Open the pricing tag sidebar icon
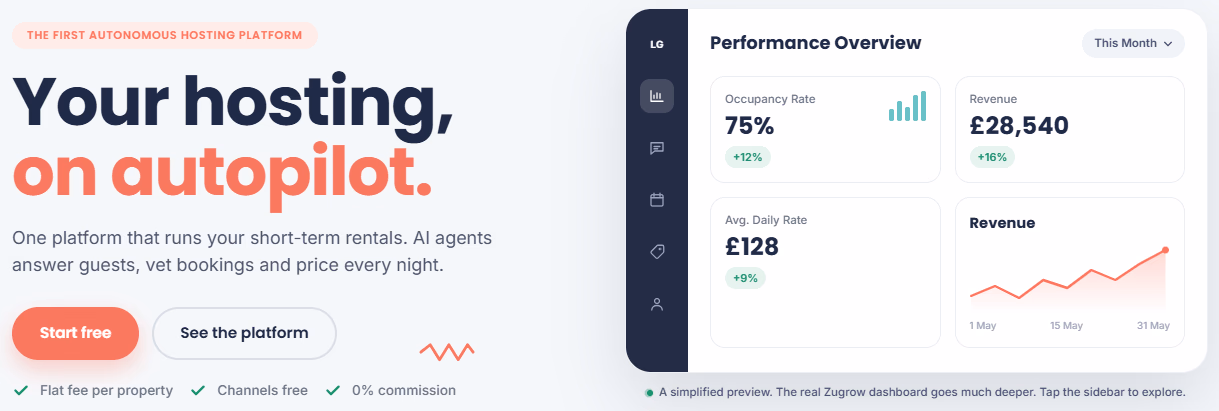1219x411 pixels. [x=657, y=252]
